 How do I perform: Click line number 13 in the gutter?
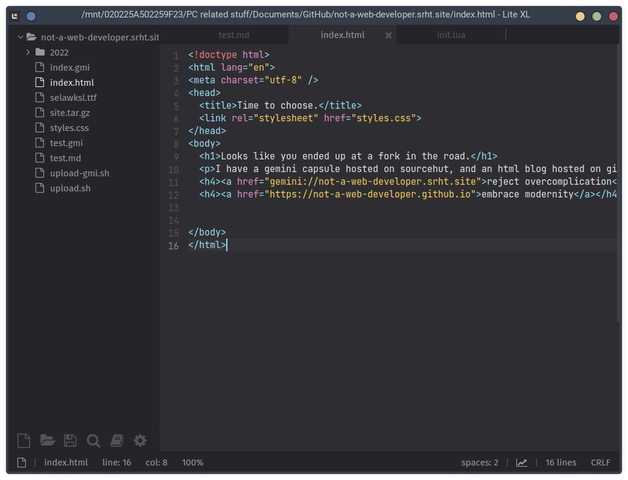point(173,208)
